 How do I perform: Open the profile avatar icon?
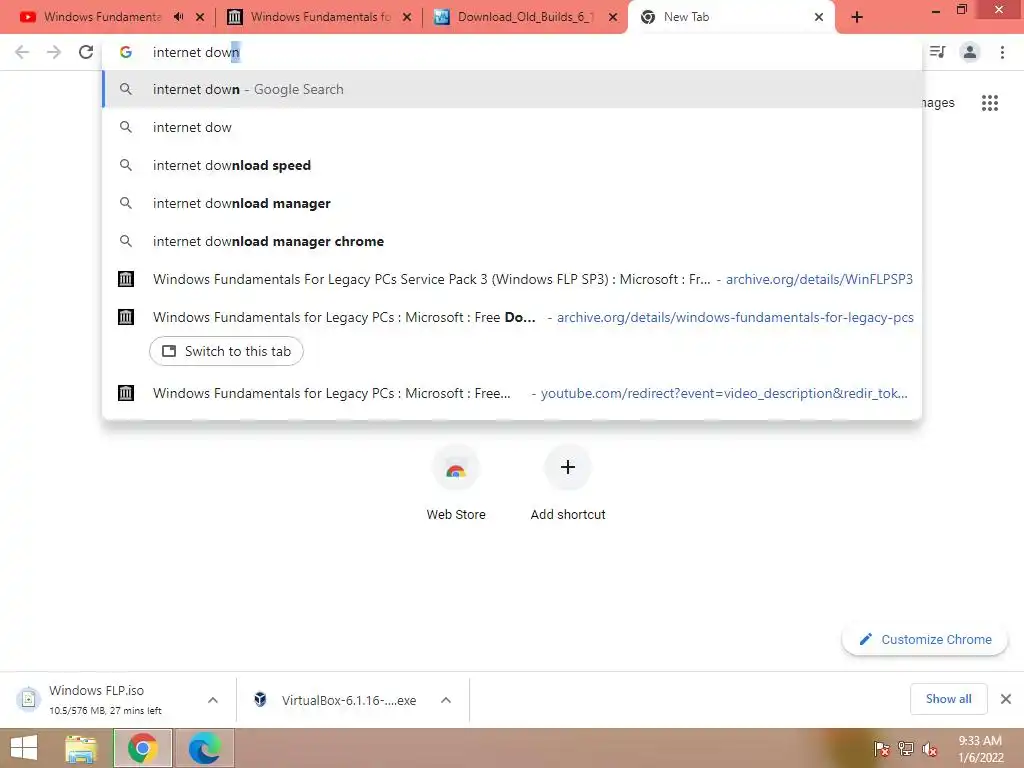(x=970, y=52)
